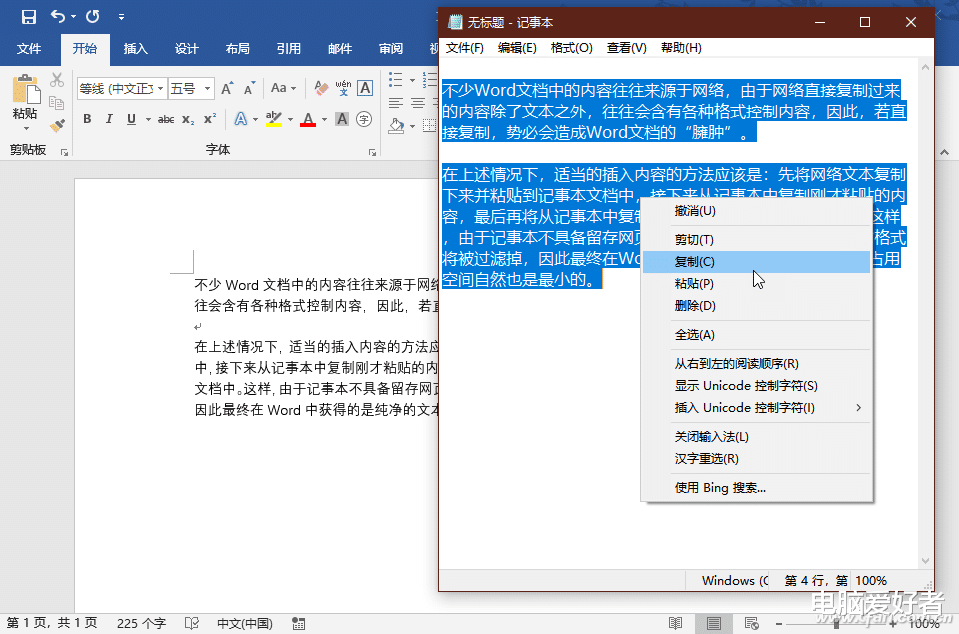The width and height of the screenshot is (959, 634).
Task: Click the Copy icon in Word's clipboard group
Action: click(57, 103)
